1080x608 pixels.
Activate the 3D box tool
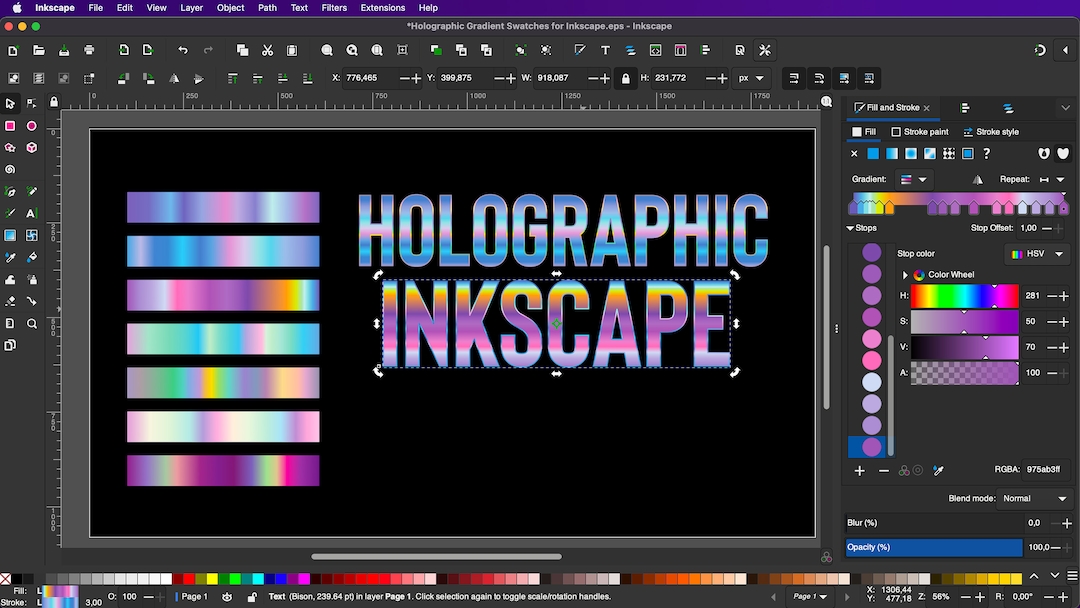click(31, 147)
